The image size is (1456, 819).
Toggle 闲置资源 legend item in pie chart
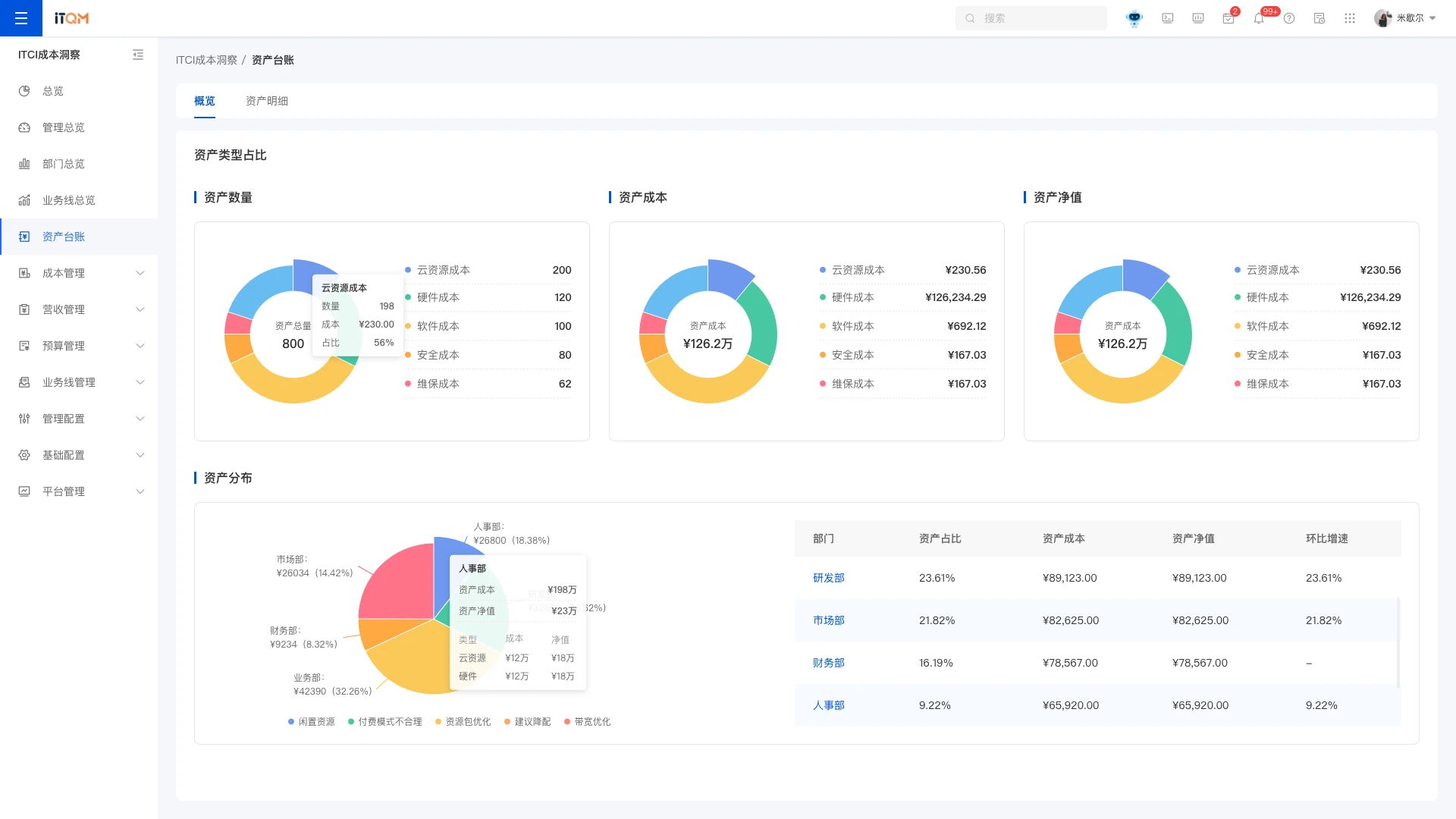[x=311, y=722]
